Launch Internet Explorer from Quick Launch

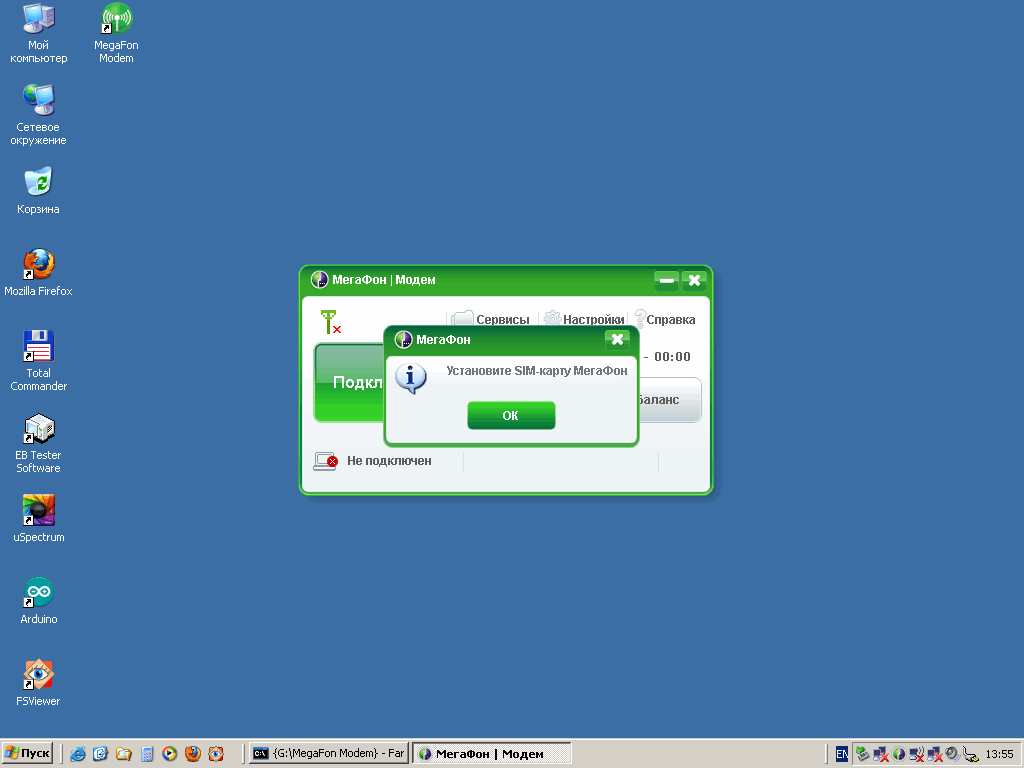coord(78,754)
